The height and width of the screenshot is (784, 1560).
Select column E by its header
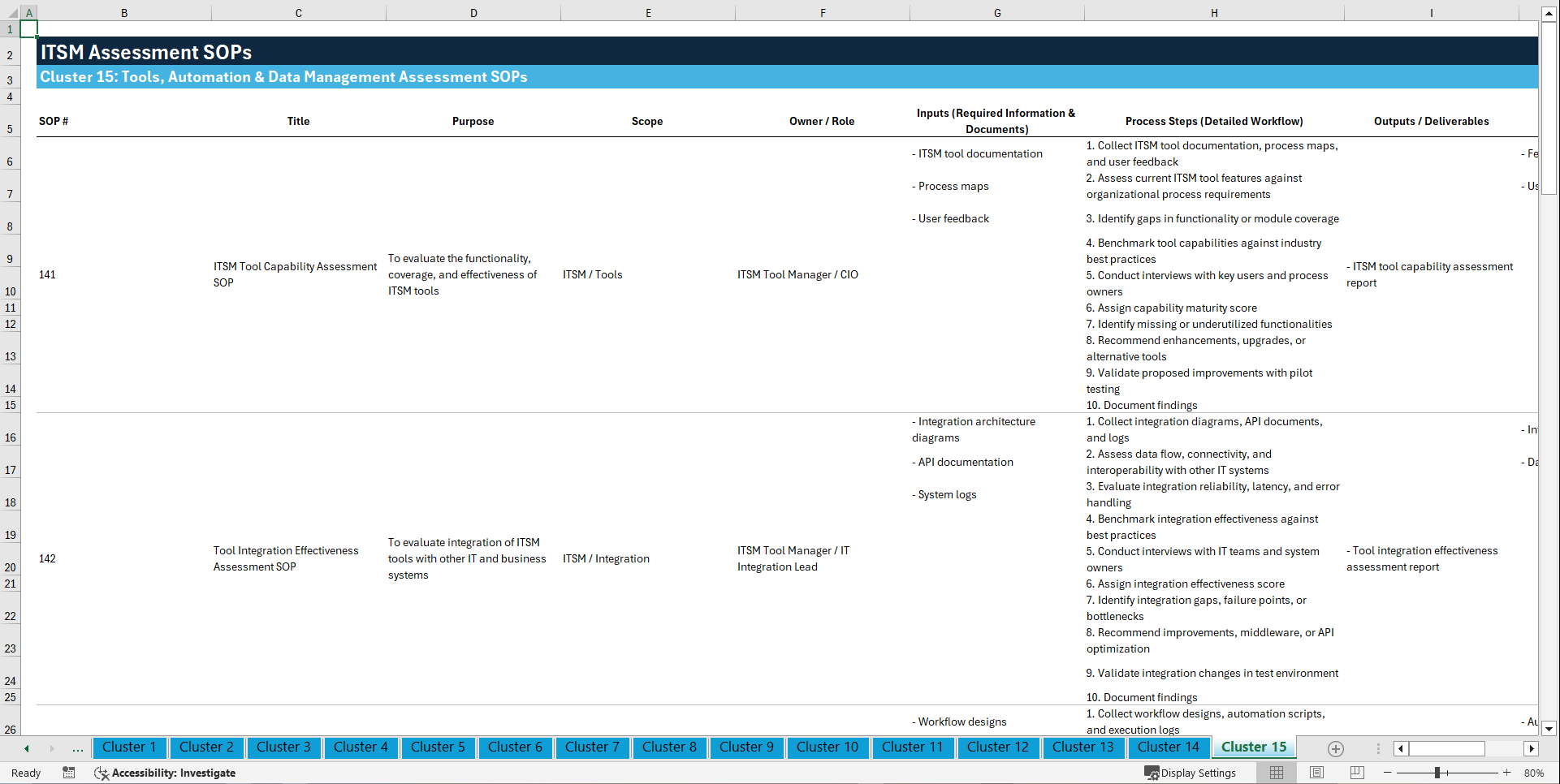pyautogui.click(x=648, y=12)
